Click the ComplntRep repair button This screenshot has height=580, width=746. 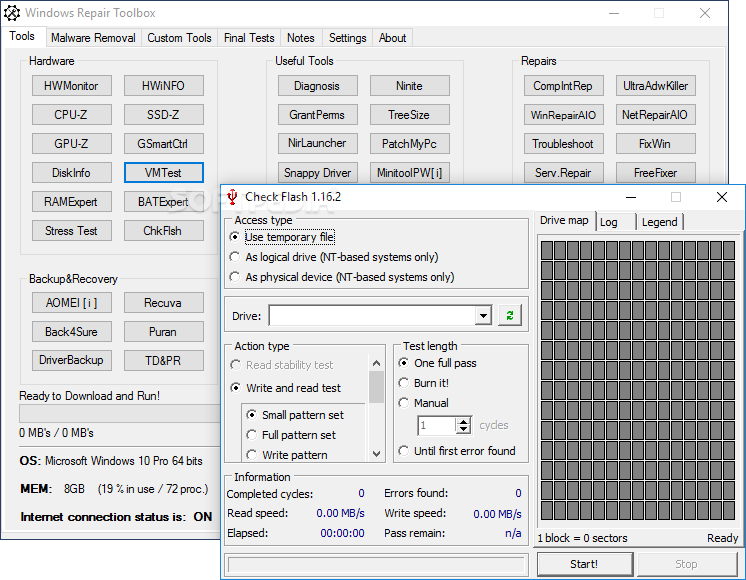point(564,86)
